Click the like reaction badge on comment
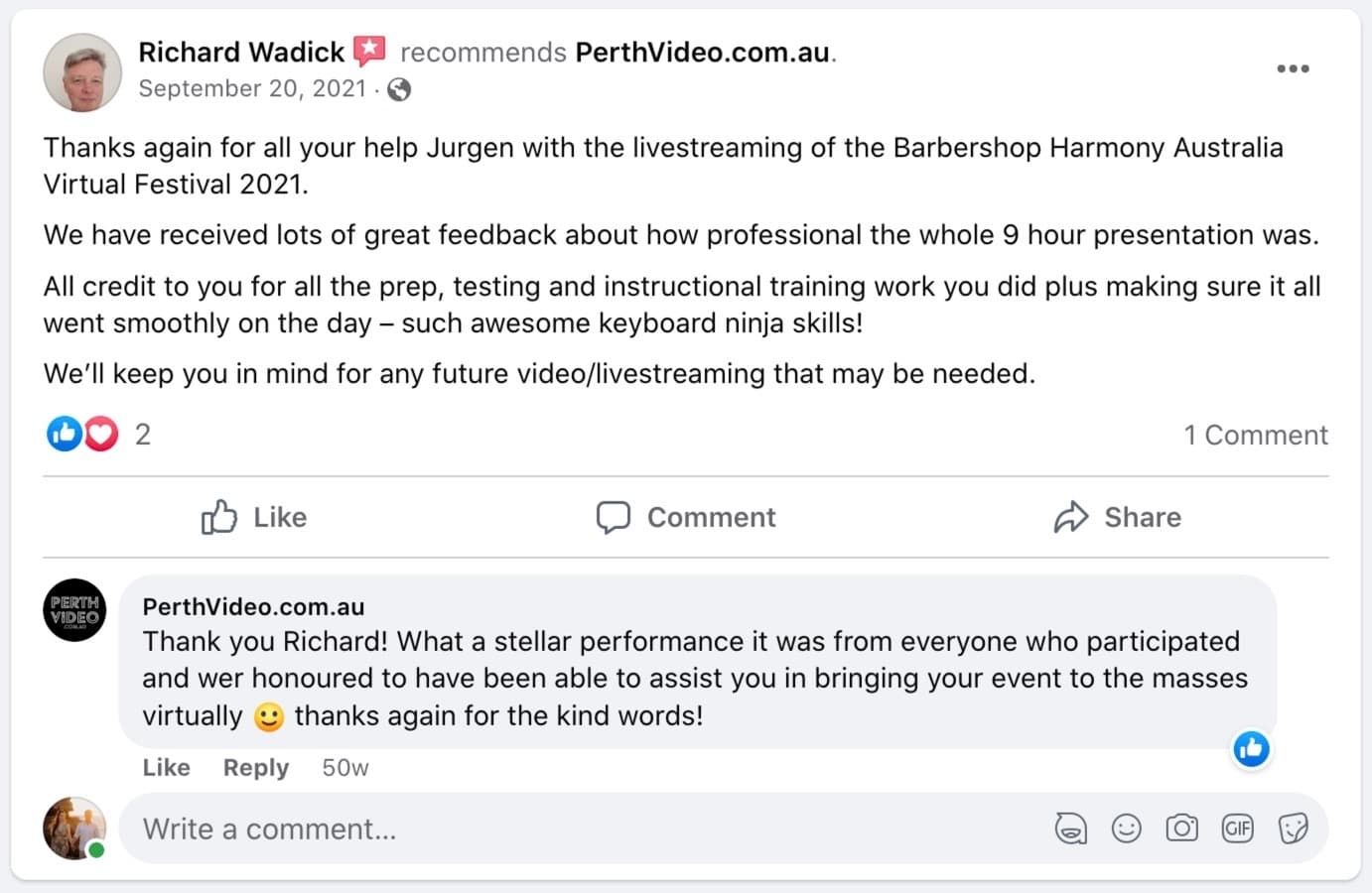This screenshot has height=893, width=1372. [1251, 749]
